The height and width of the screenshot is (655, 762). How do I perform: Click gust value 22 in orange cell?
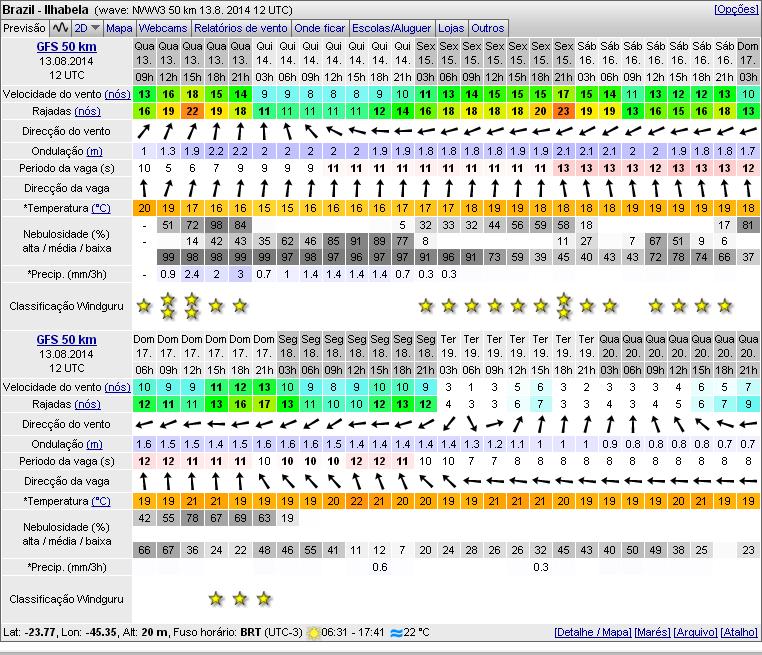(x=192, y=111)
